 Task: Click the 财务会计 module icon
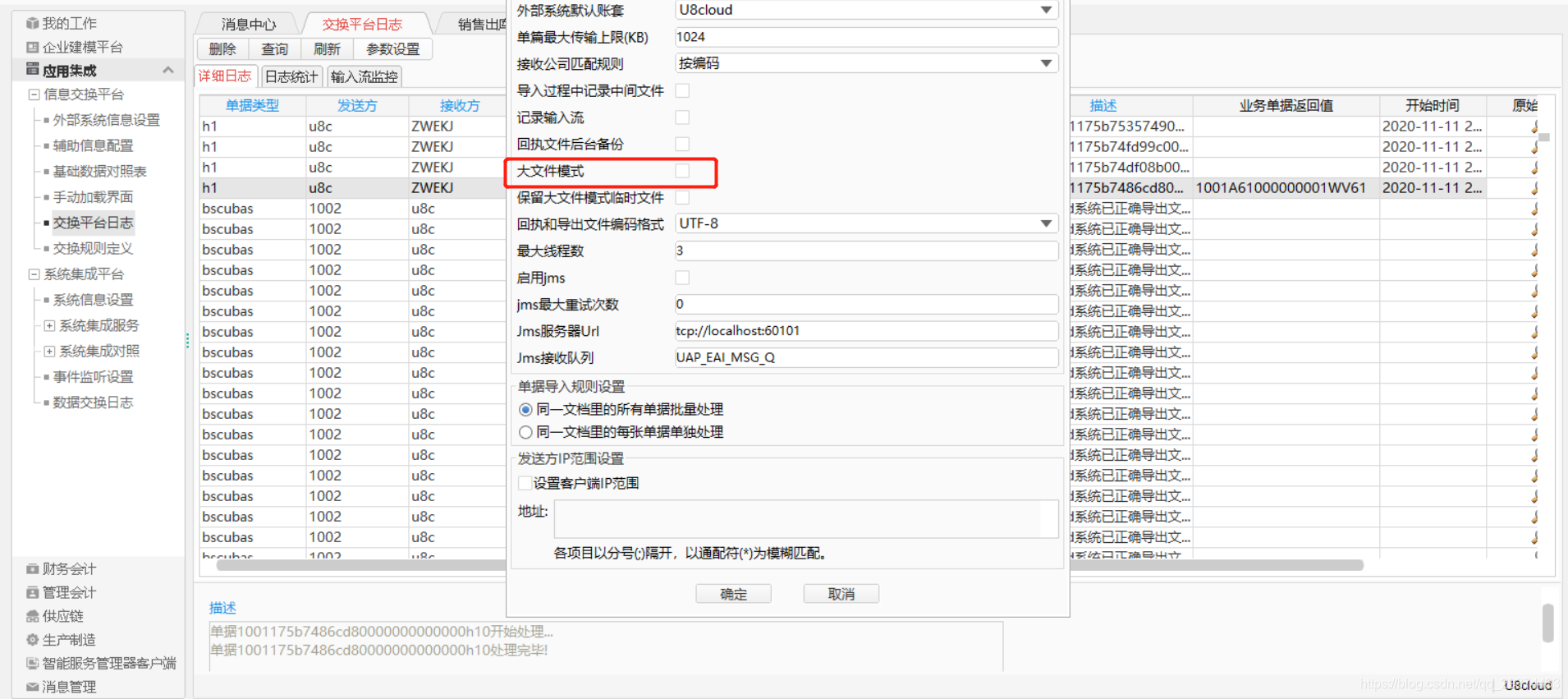click(33, 568)
